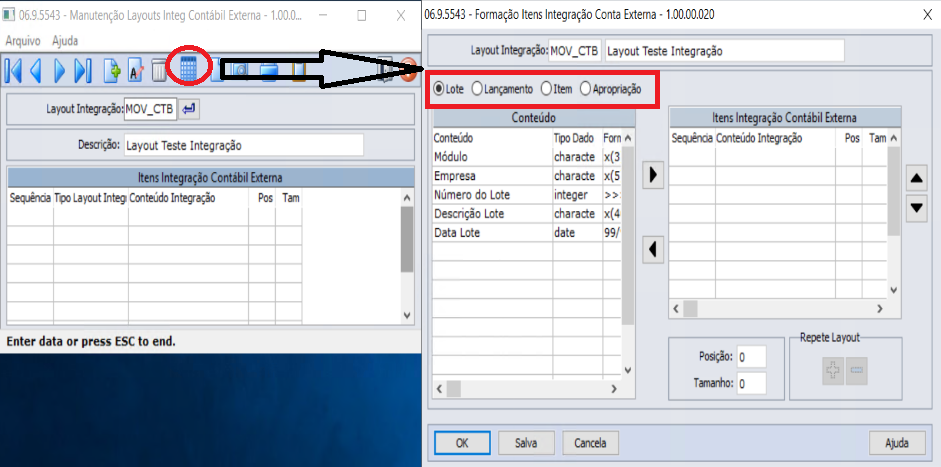Click Layout Teste Integração field in Formação window
The height and width of the screenshot is (467, 941).
click(x=725, y=51)
